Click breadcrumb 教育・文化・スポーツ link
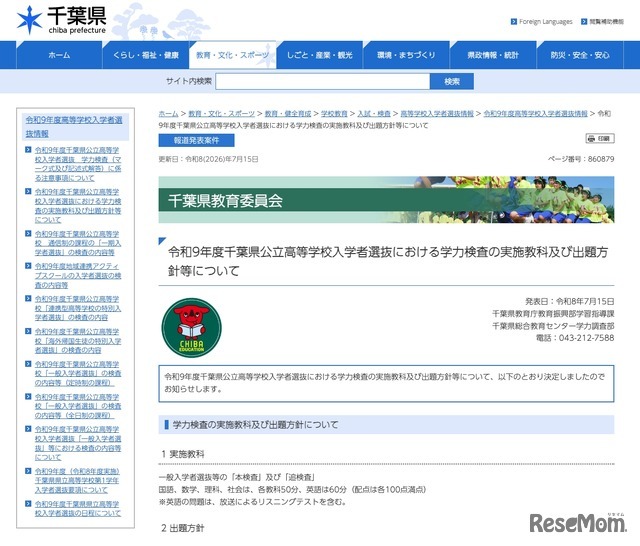 click(x=221, y=113)
